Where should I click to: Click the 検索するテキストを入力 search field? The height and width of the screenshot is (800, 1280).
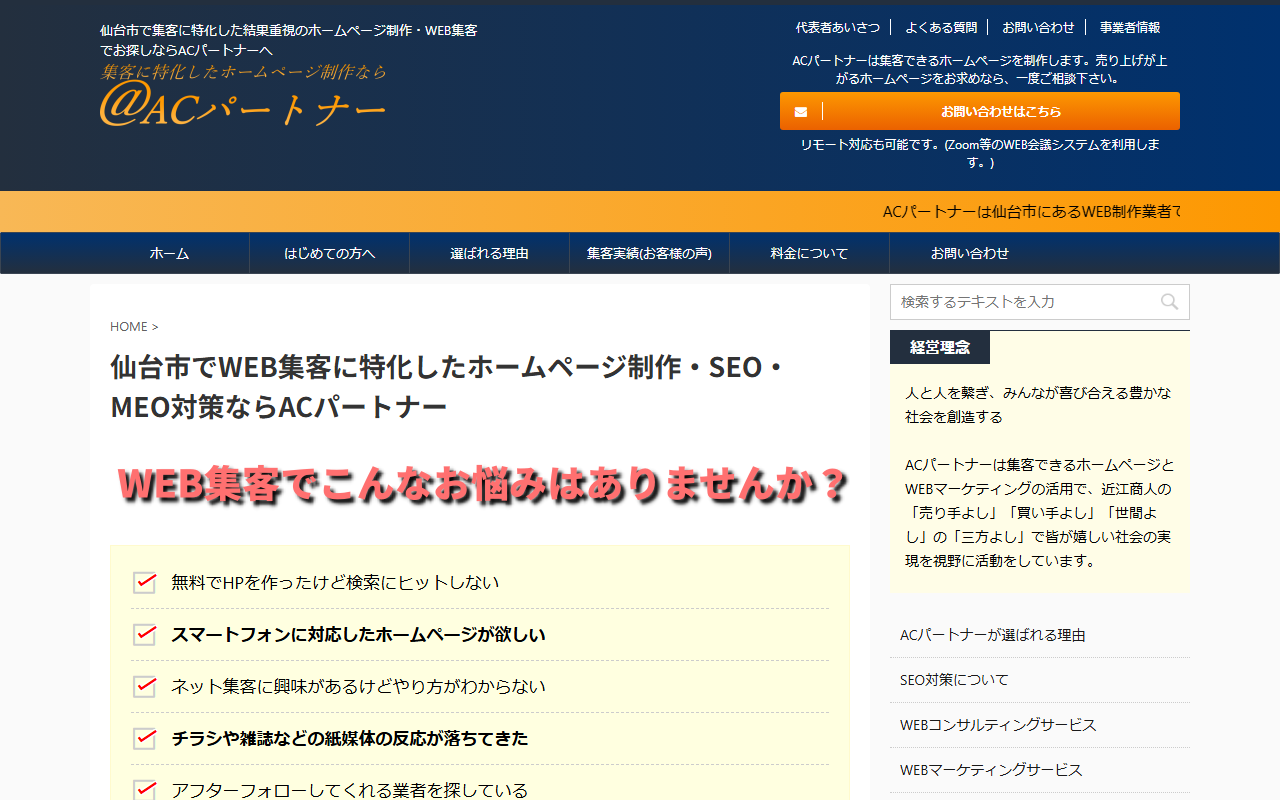(x=1020, y=302)
